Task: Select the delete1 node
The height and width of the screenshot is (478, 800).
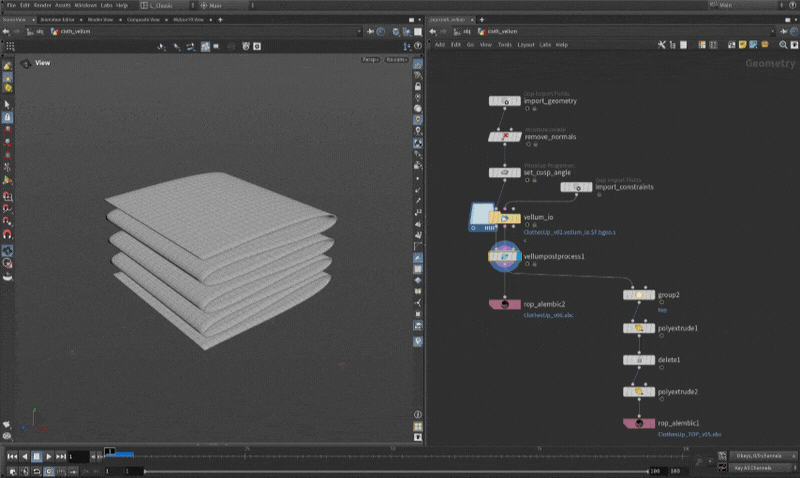Action: tap(639, 359)
